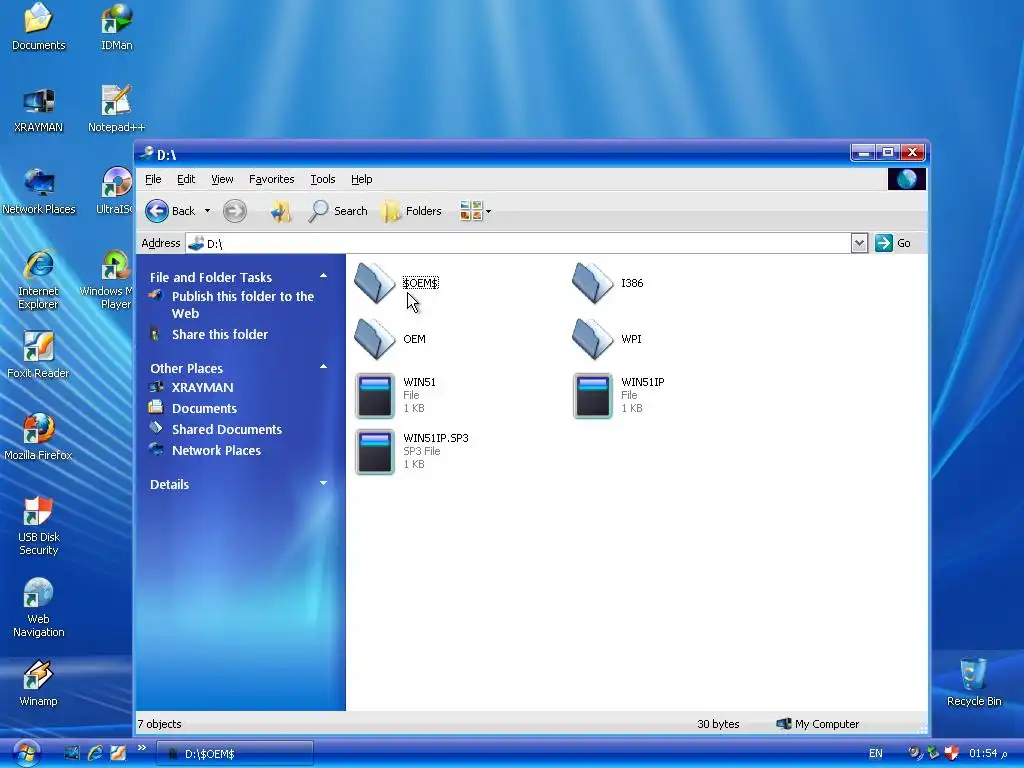1024x768 pixels.
Task: Open the Edit menu
Action: (185, 179)
